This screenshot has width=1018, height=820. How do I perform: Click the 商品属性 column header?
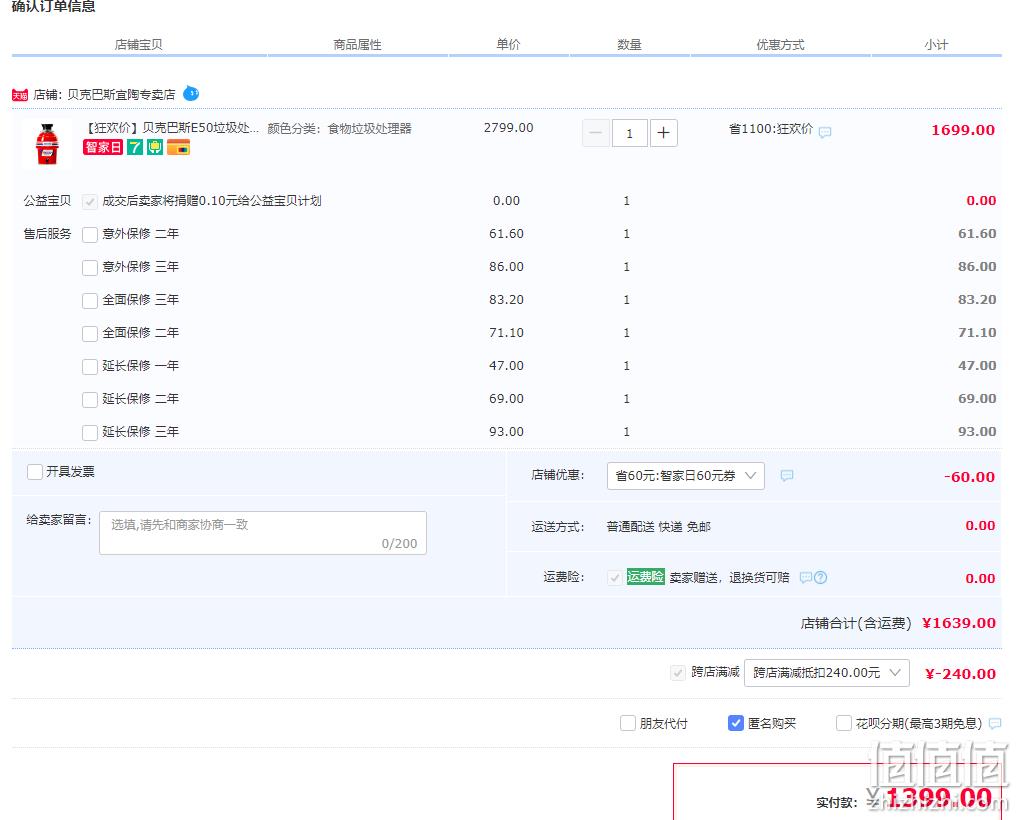(x=357, y=45)
